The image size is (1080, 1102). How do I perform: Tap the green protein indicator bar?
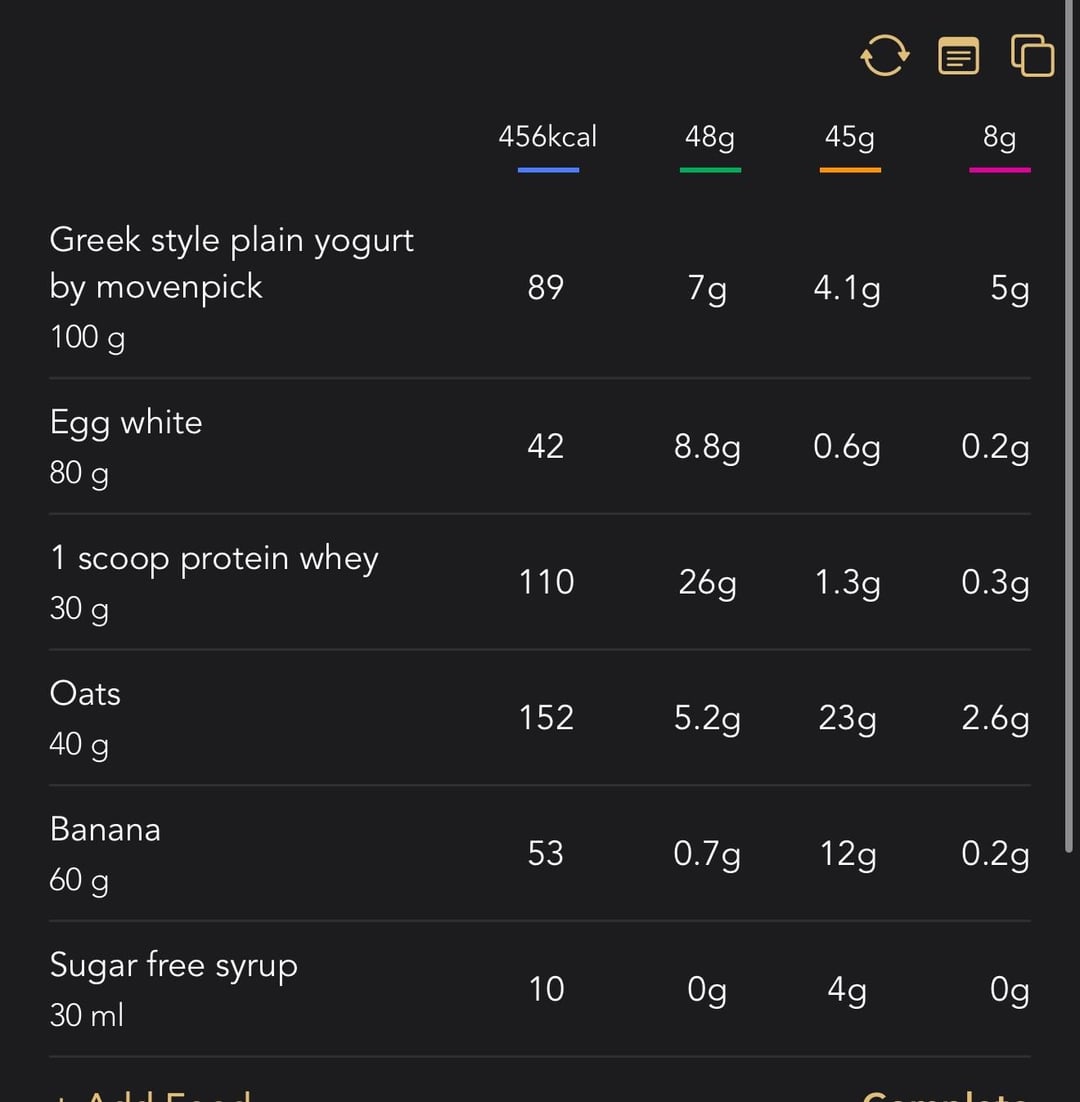tap(710, 170)
